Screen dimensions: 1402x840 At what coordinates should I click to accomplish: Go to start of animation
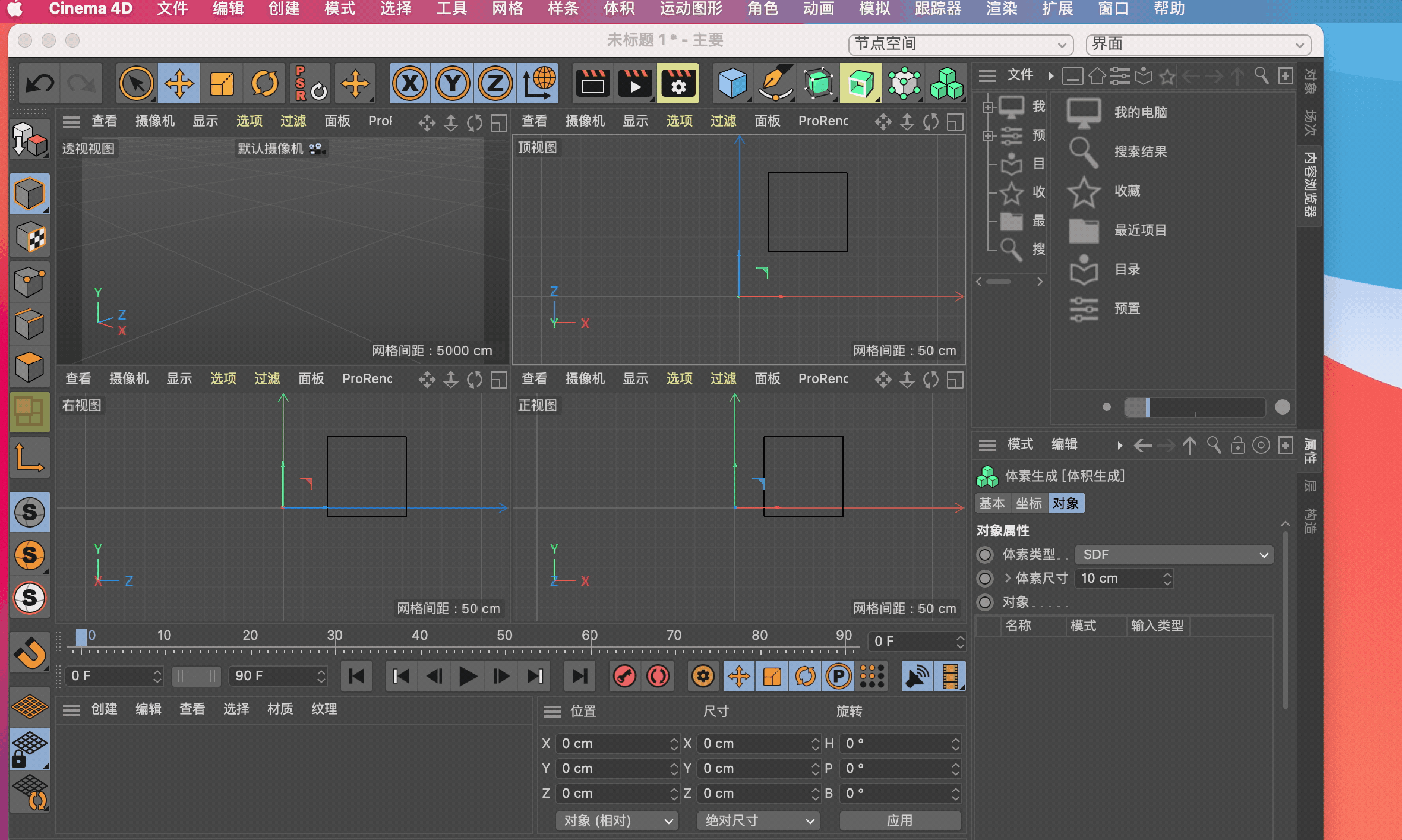click(x=356, y=676)
